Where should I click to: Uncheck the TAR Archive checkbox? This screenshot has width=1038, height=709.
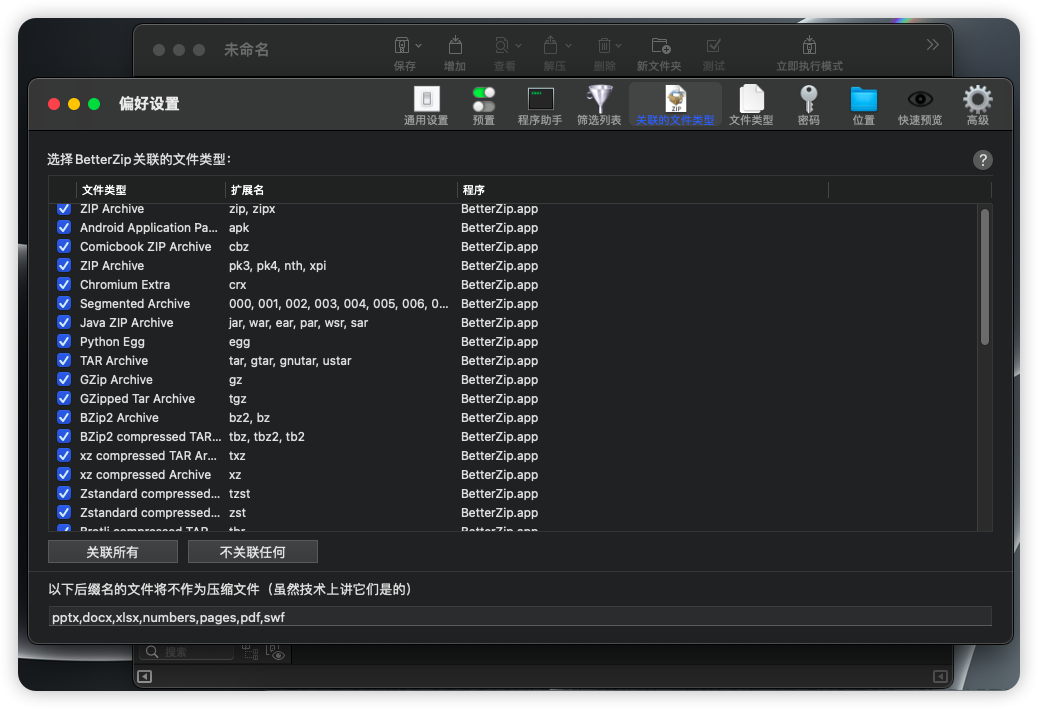tap(64, 361)
